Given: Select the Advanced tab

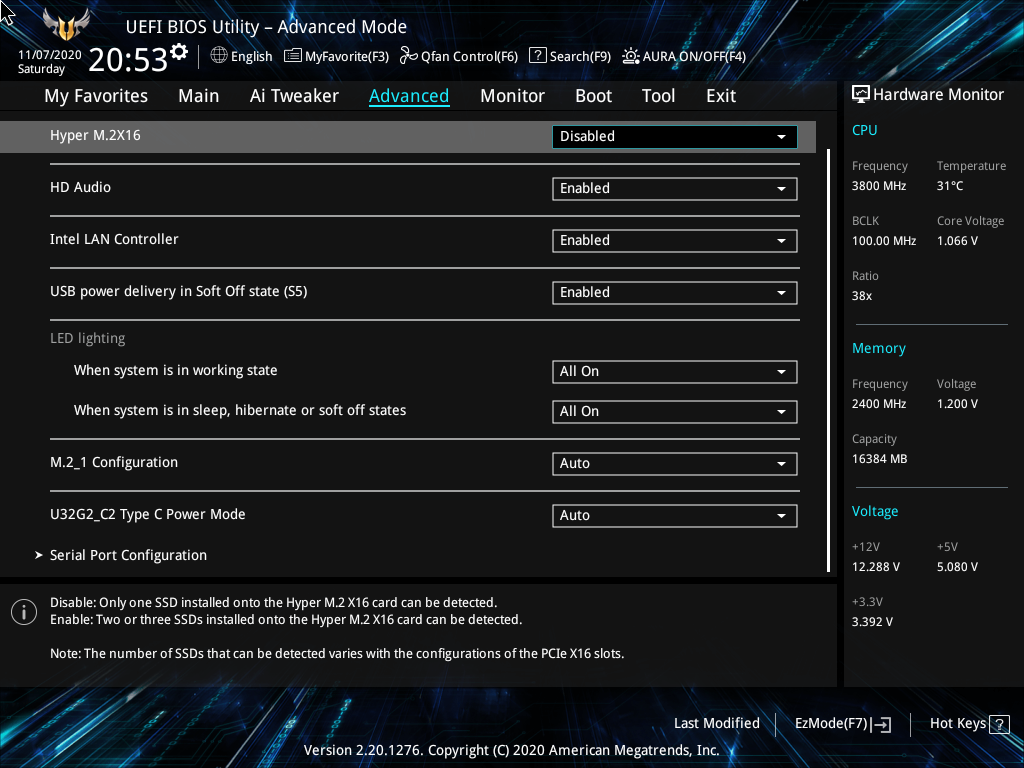Looking at the screenshot, I should [x=409, y=96].
